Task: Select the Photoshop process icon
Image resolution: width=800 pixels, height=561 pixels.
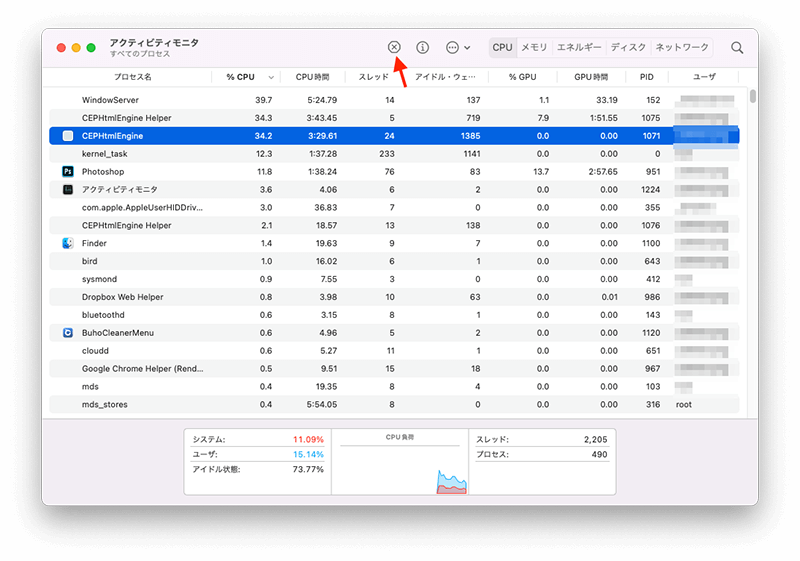Action: tap(68, 171)
